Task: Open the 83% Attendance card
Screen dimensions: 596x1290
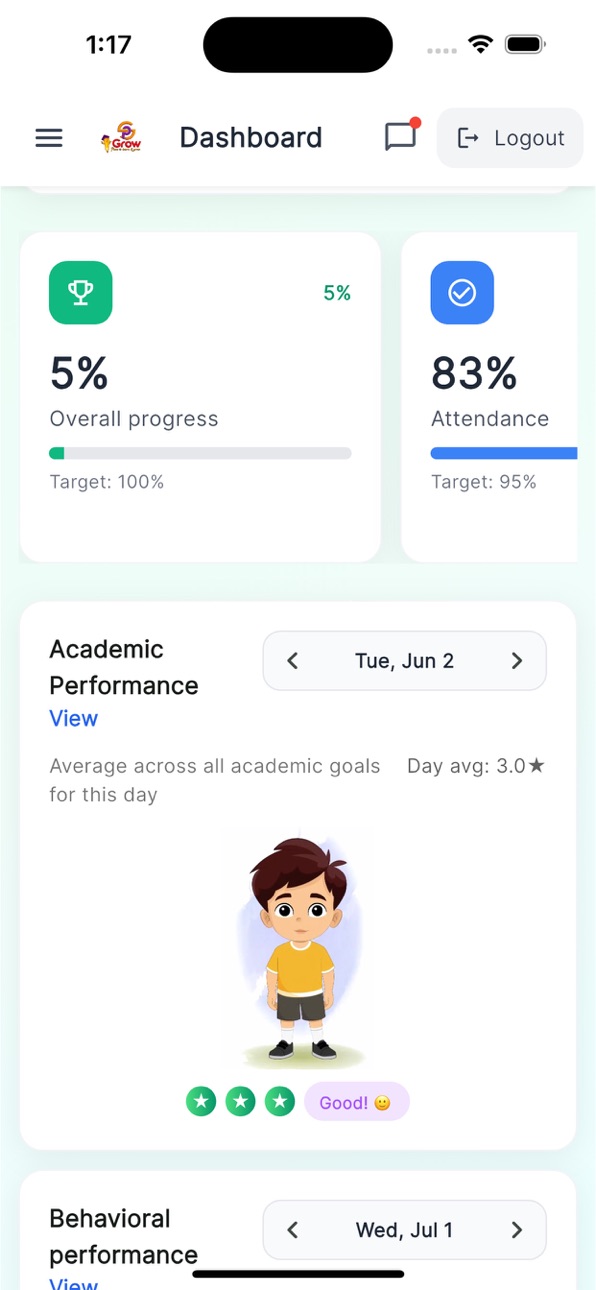Action: click(x=489, y=397)
